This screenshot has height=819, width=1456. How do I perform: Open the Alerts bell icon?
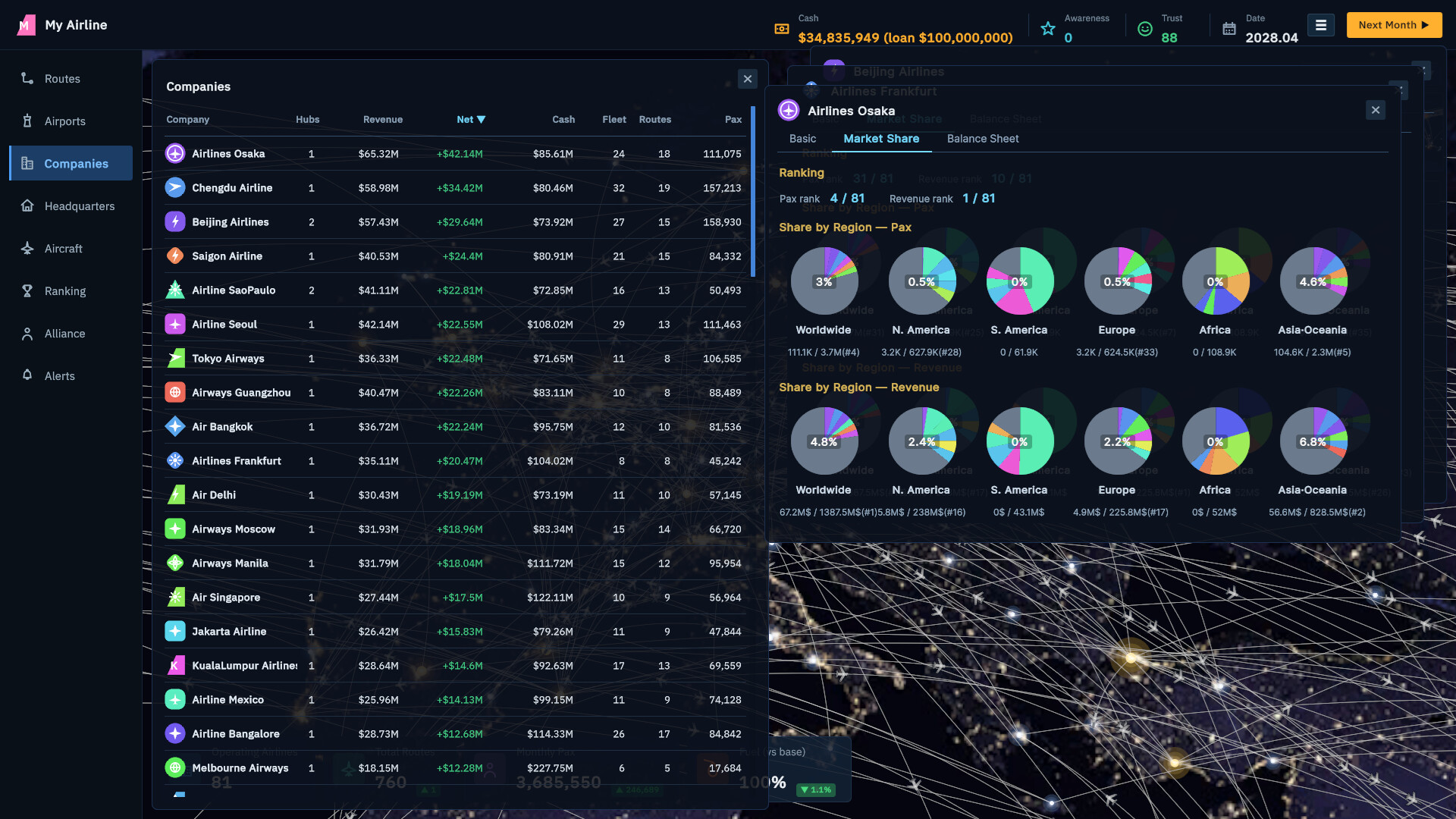(x=27, y=375)
